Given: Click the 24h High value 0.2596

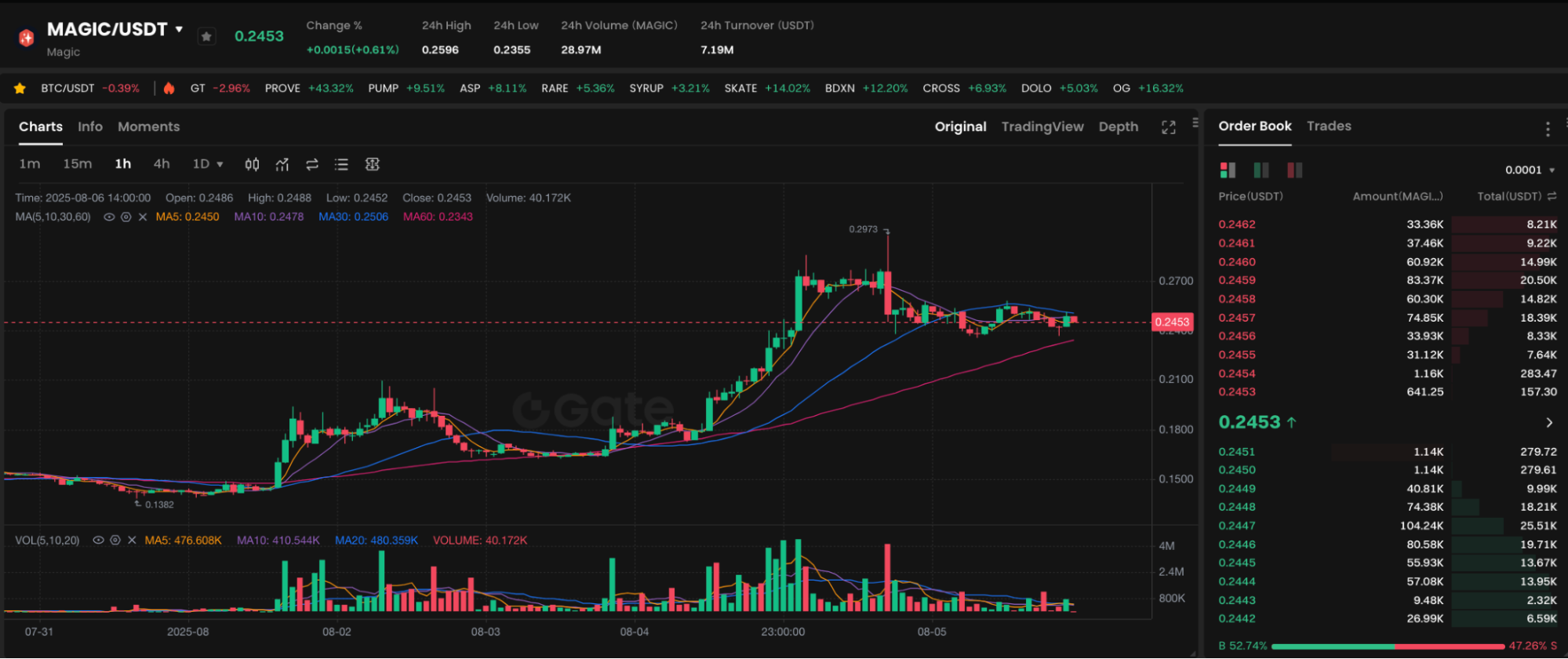Looking at the screenshot, I should [440, 49].
